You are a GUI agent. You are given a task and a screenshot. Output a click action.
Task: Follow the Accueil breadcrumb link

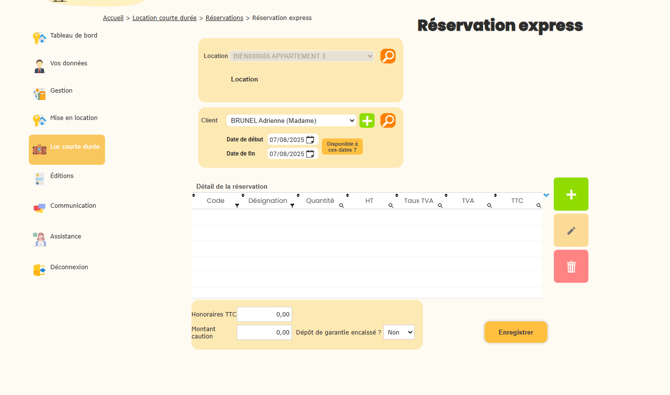tap(113, 18)
